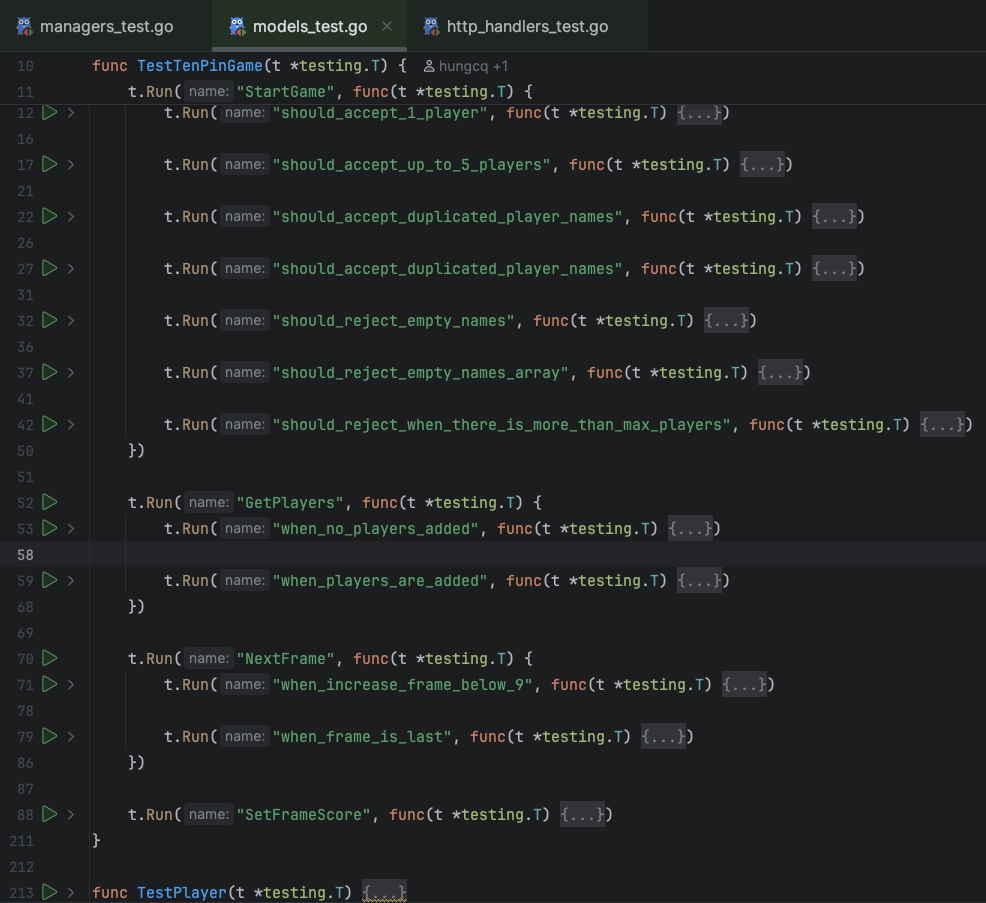The height and width of the screenshot is (903, 986).
Task: Unfold the {...} block of should_accept_up_to_5_players
Action: click(762, 165)
